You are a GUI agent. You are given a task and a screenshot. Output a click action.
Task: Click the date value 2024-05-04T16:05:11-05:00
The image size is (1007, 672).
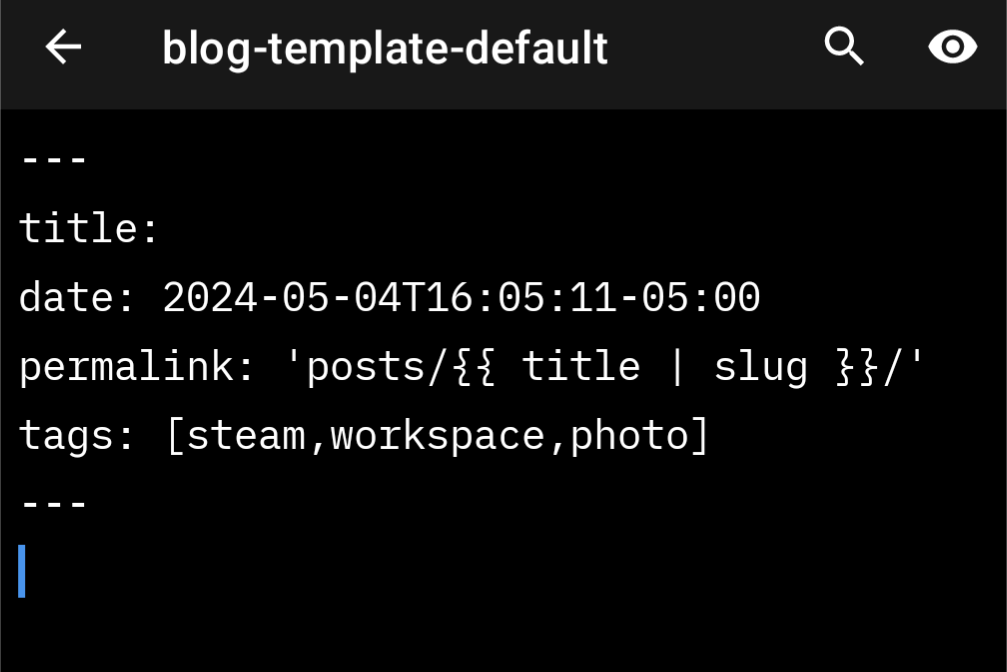(461, 297)
